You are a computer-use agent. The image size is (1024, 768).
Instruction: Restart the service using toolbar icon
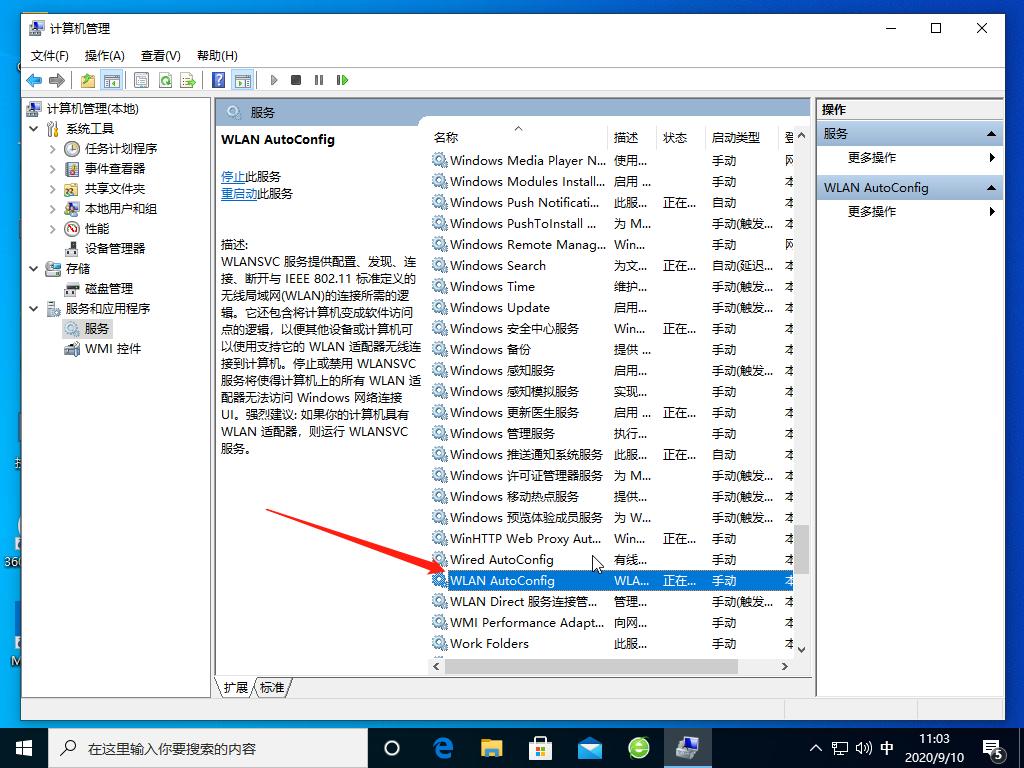coord(342,80)
